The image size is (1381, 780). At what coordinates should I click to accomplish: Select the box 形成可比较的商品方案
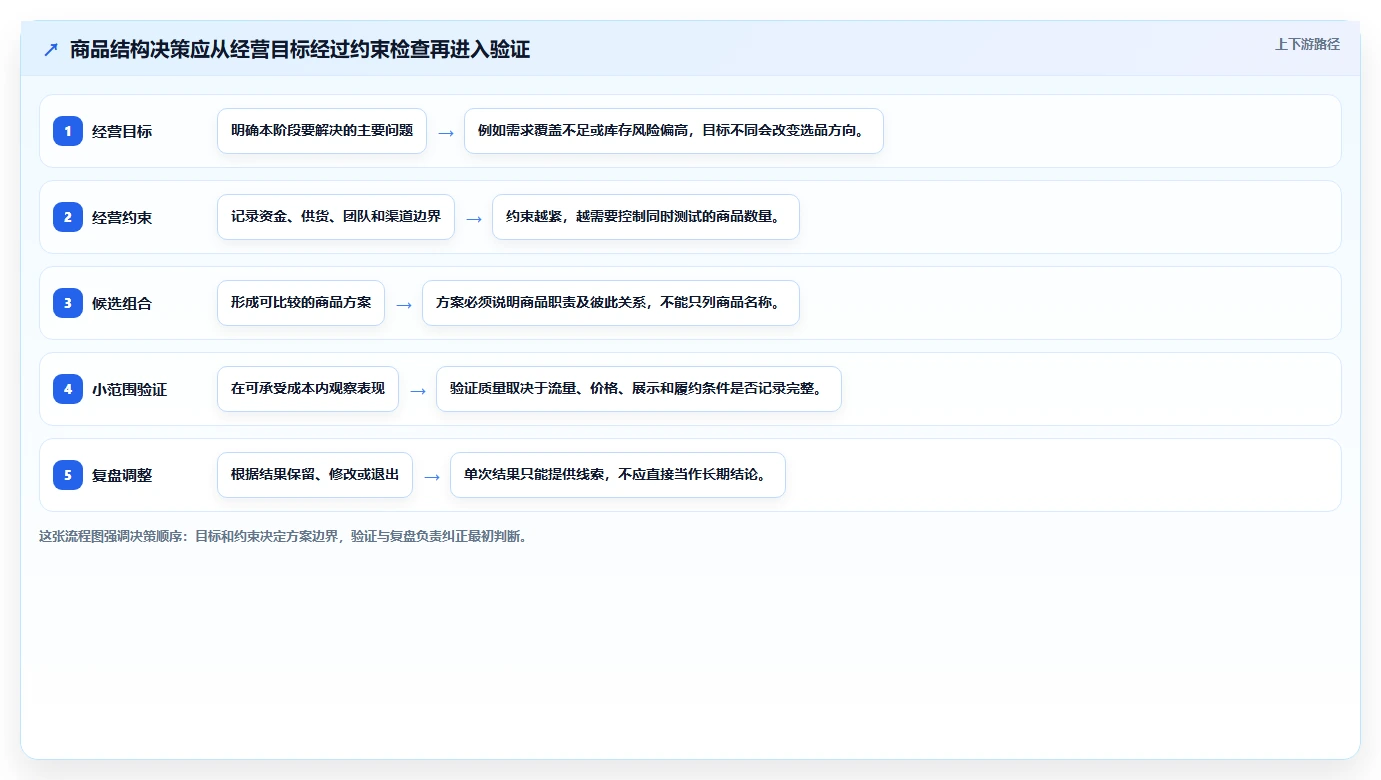point(301,303)
